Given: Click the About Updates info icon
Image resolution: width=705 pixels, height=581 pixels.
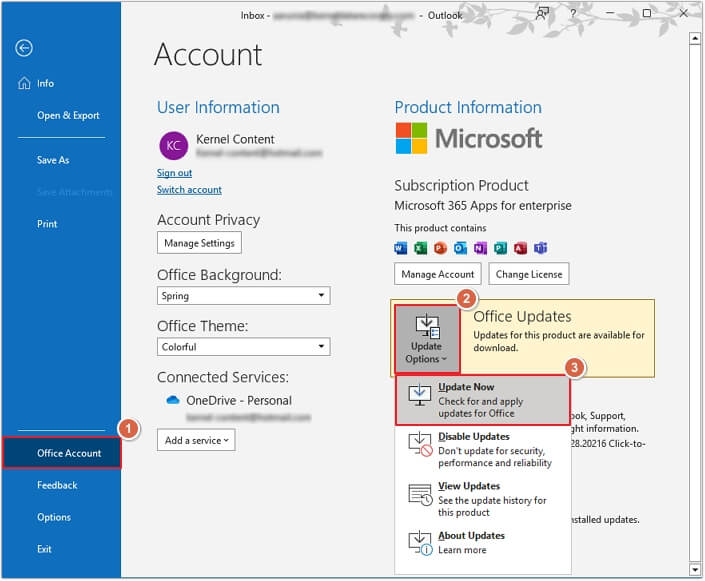Looking at the screenshot, I should pyautogui.click(x=420, y=543).
